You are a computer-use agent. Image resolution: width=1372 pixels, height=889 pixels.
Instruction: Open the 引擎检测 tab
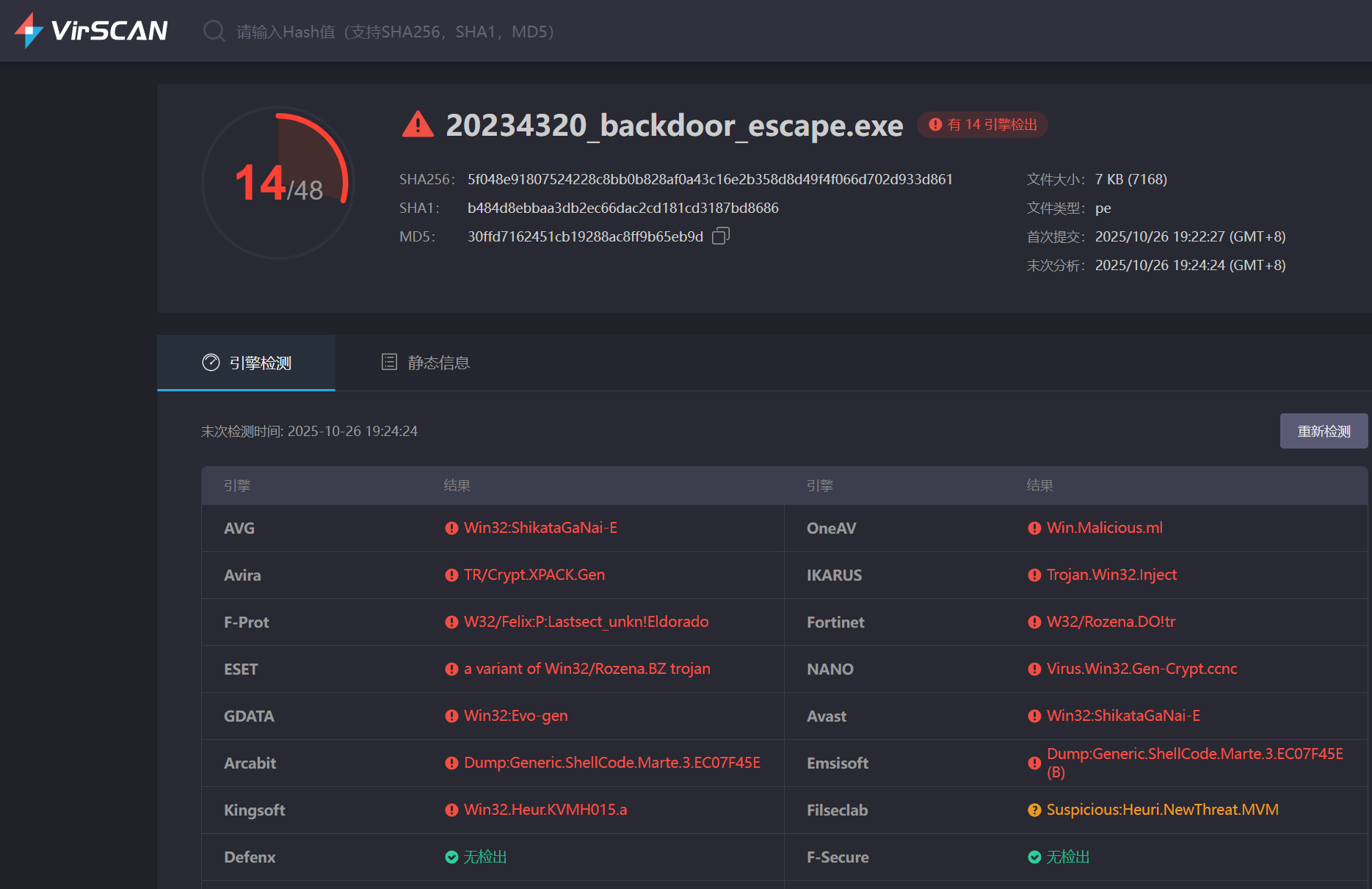pos(246,363)
